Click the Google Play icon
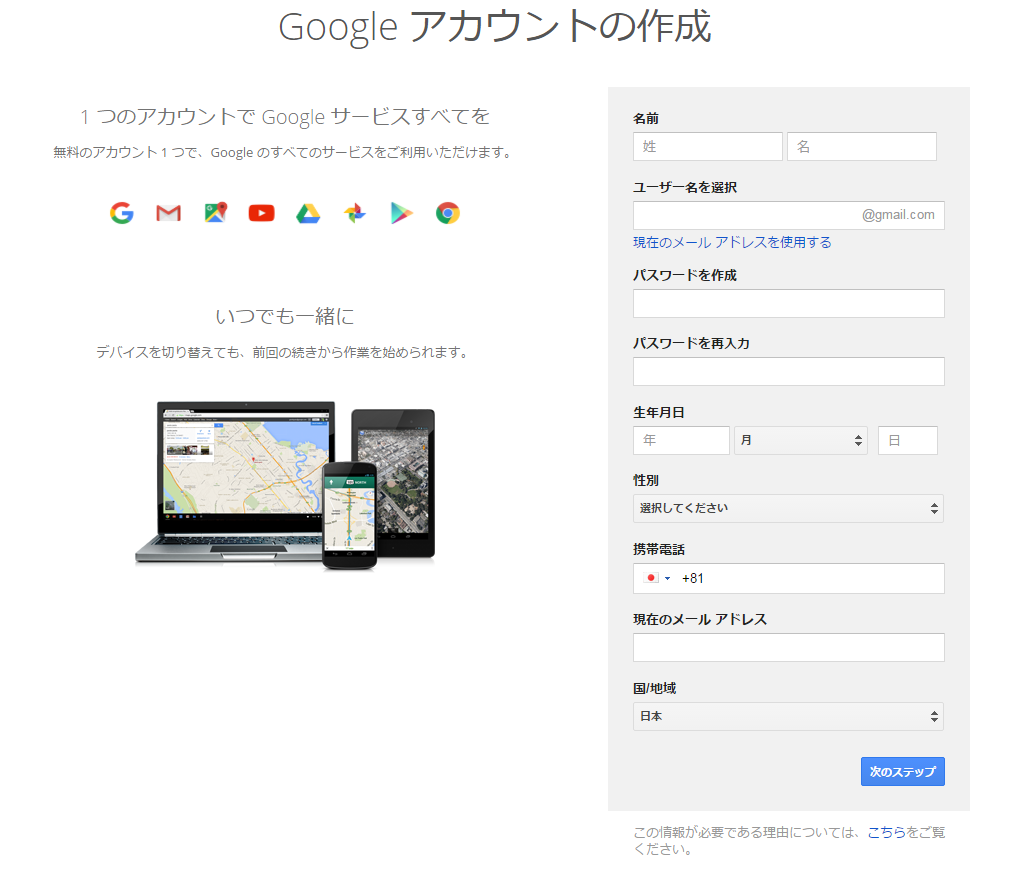Viewport: 1009px width, 882px height. pyautogui.click(x=401, y=213)
